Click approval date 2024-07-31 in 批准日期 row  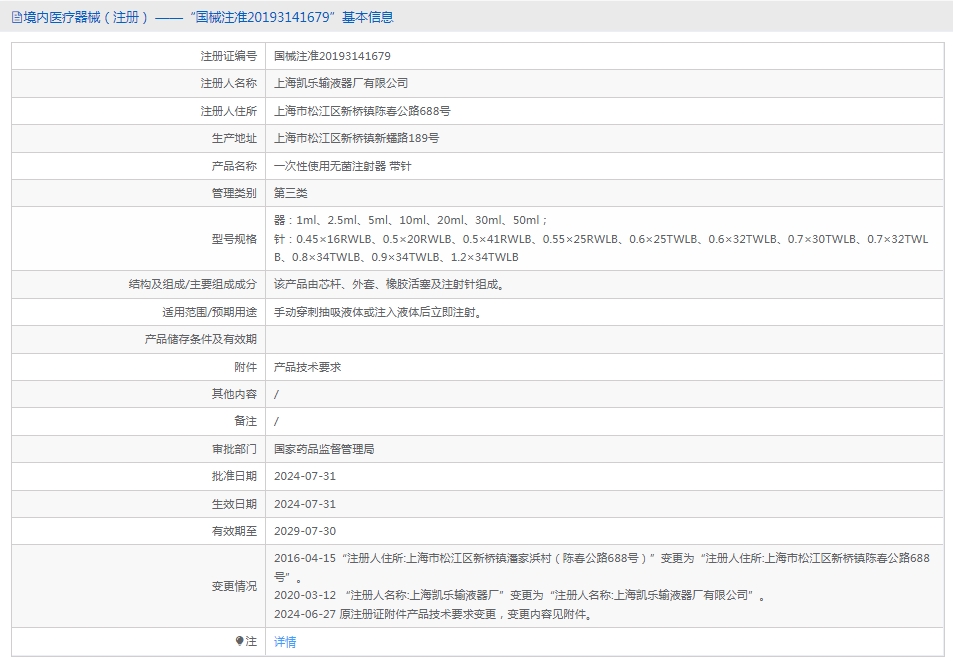coord(304,476)
